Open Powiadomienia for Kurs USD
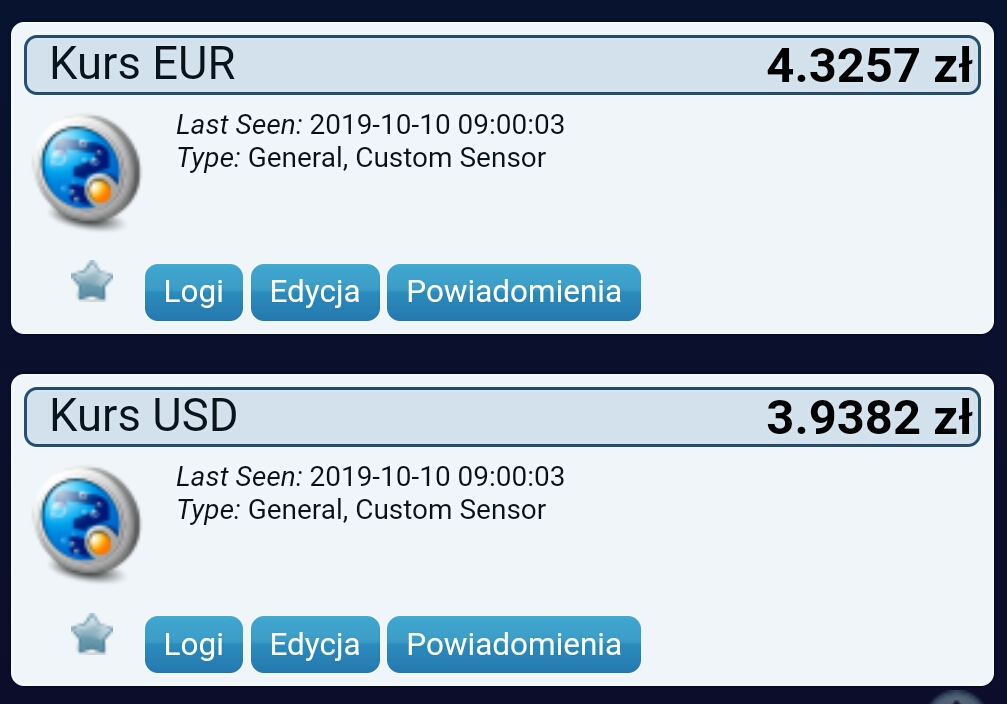 click(514, 644)
